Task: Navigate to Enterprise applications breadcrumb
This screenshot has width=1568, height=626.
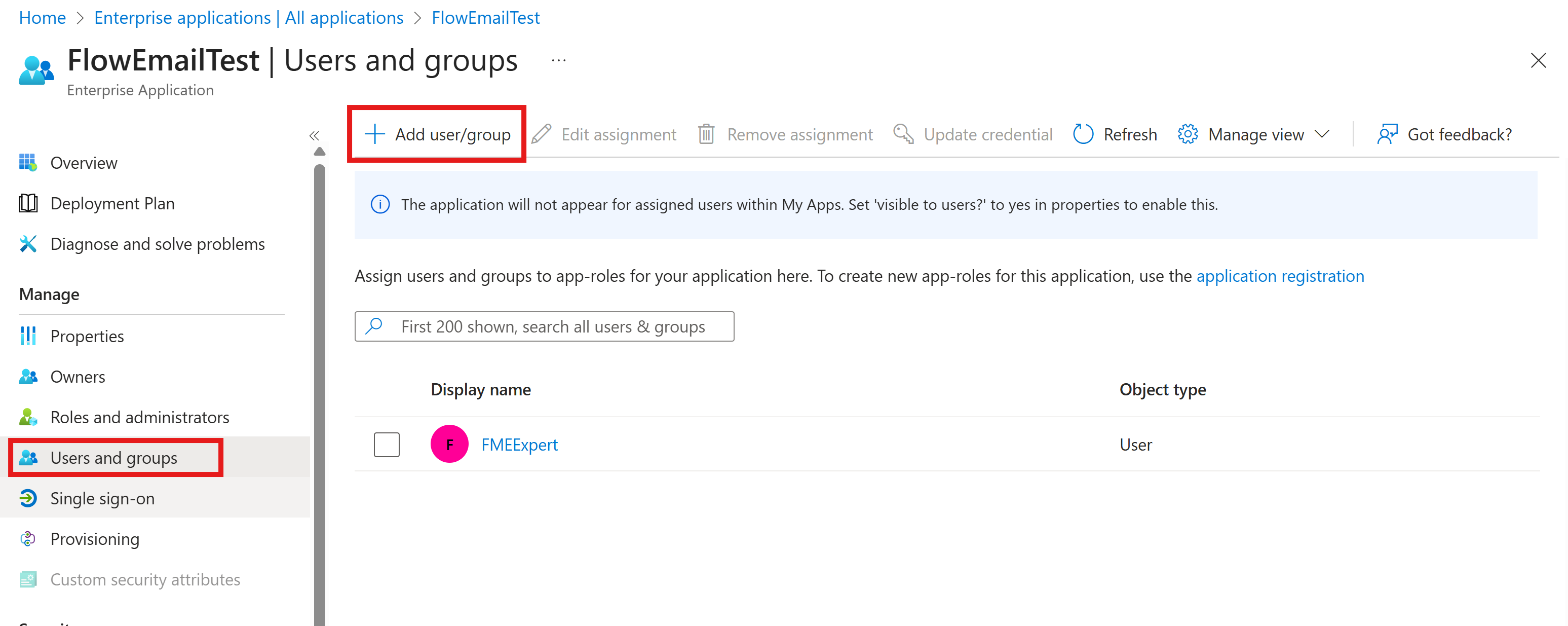Action: 248,17
